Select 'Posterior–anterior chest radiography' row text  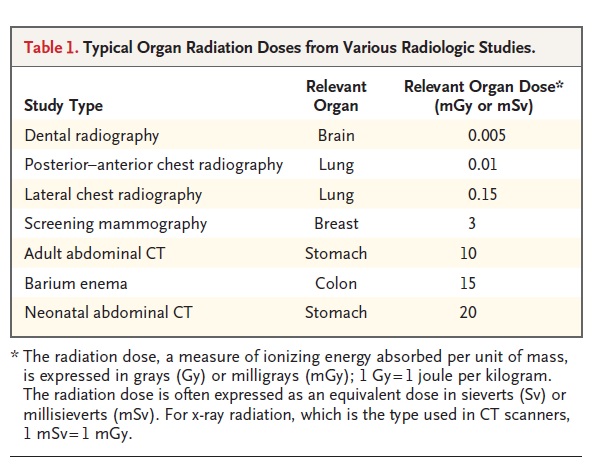[154, 165]
